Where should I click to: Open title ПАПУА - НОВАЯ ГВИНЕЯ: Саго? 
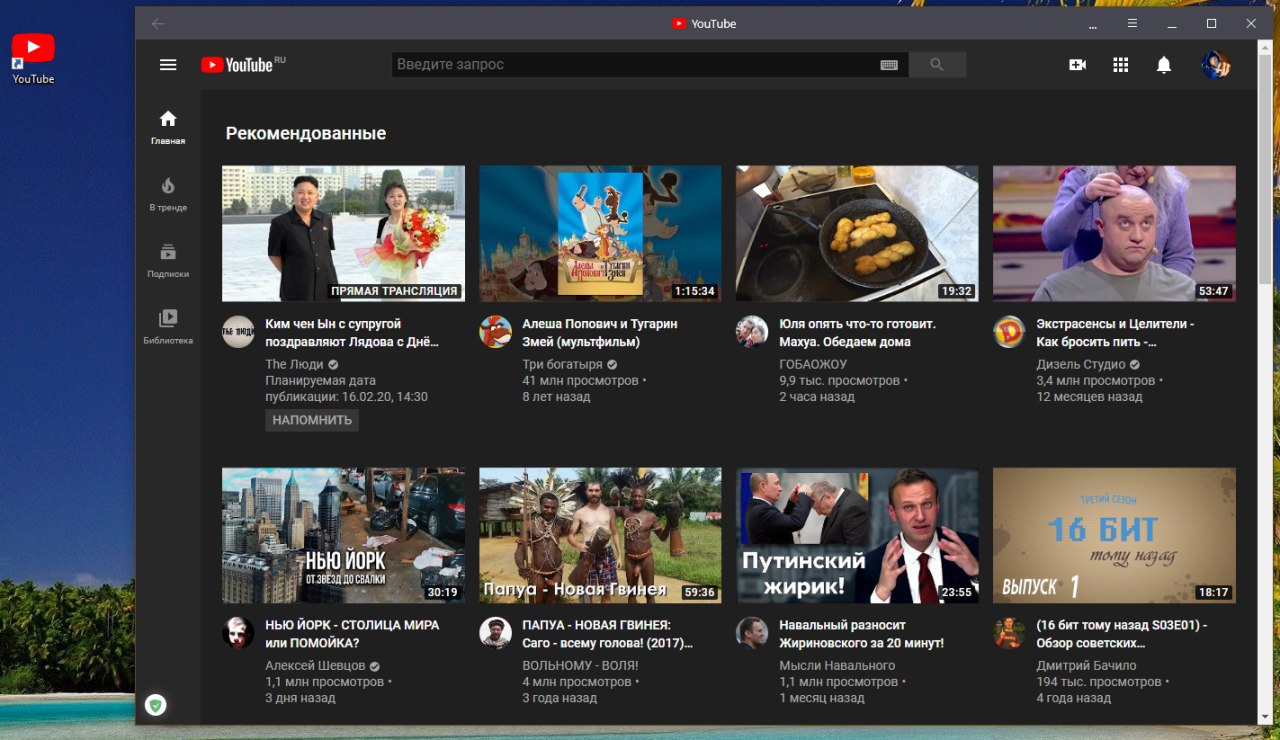(x=607, y=634)
